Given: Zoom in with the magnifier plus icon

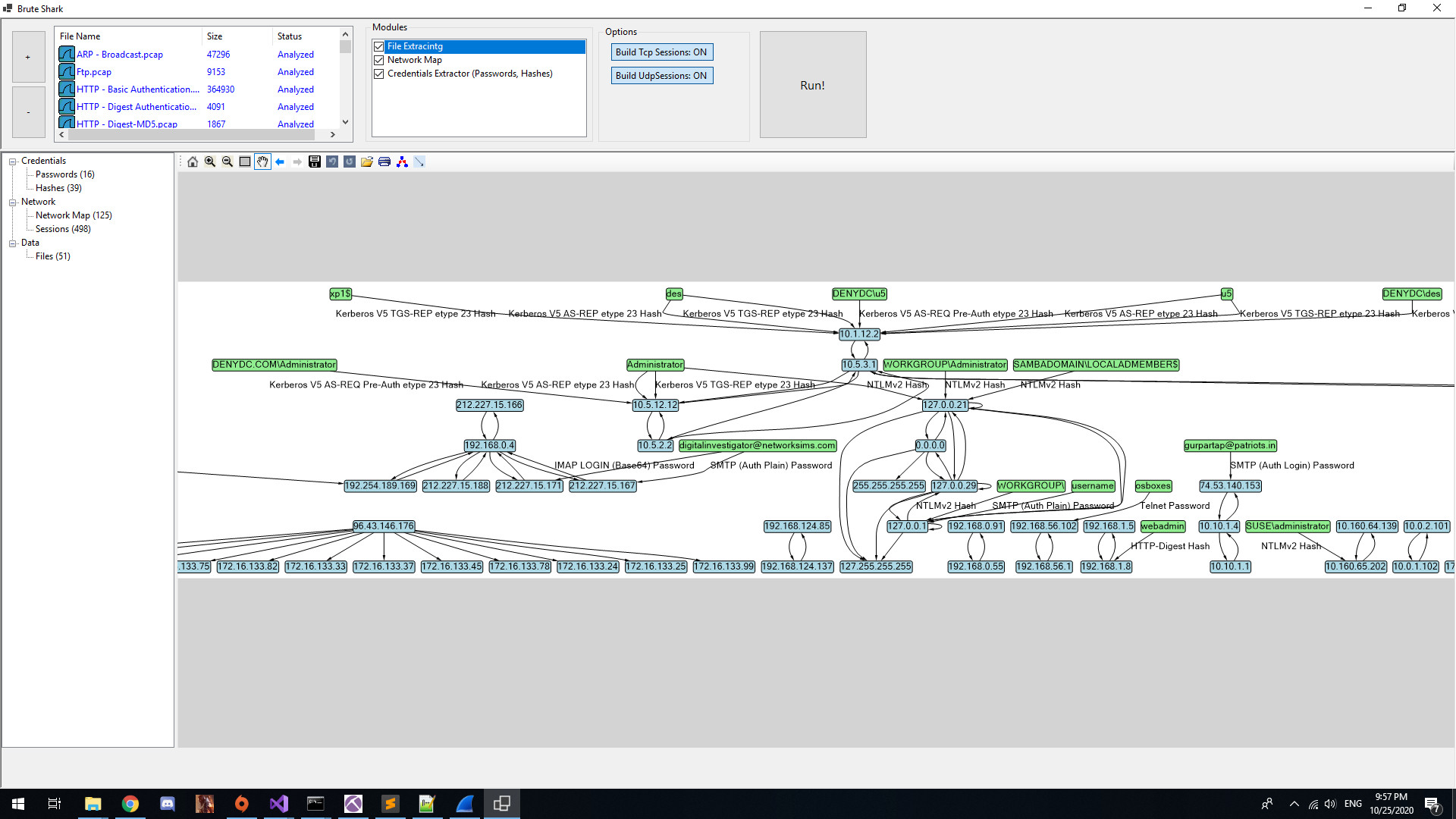Looking at the screenshot, I should pos(210,162).
